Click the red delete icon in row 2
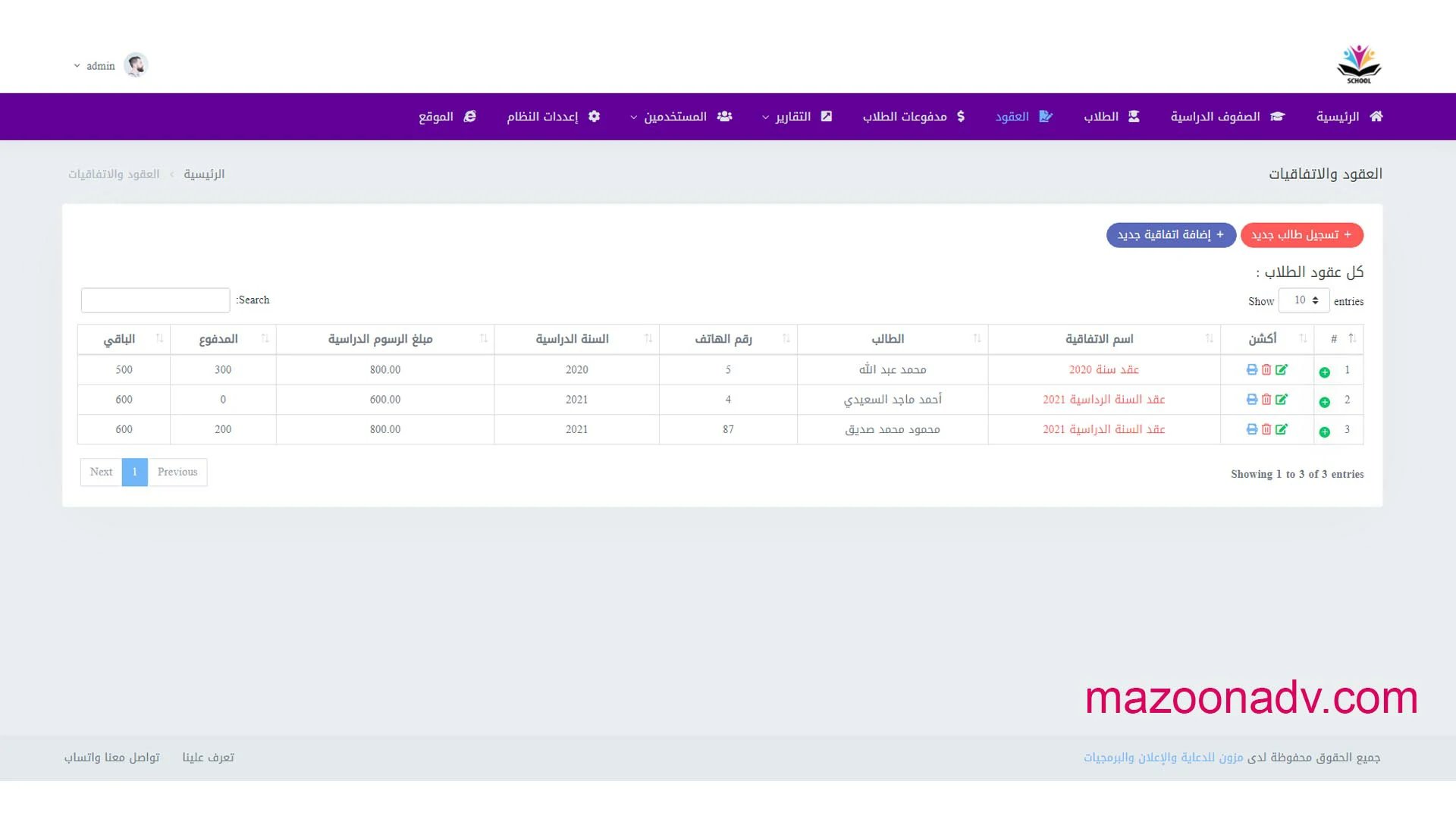Image resolution: width=1456 pixels, height=819 pixels. click(1266, 400)
